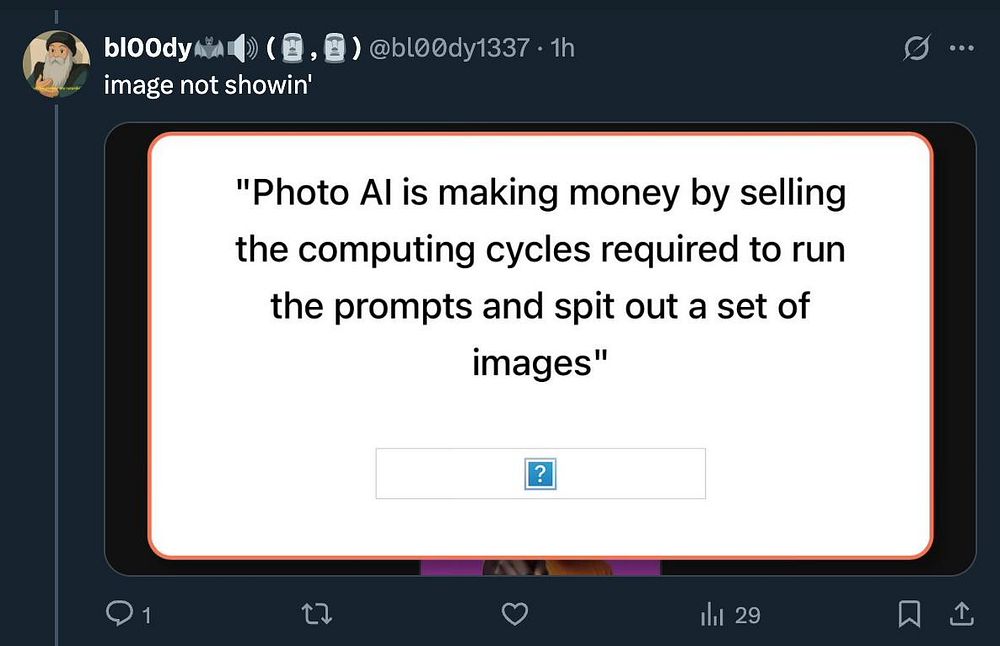This screenshot has height=646, width=1000.
Task: Repost this tweet with retweet icon
Action: pyautogui.click(x=316, y=614)
